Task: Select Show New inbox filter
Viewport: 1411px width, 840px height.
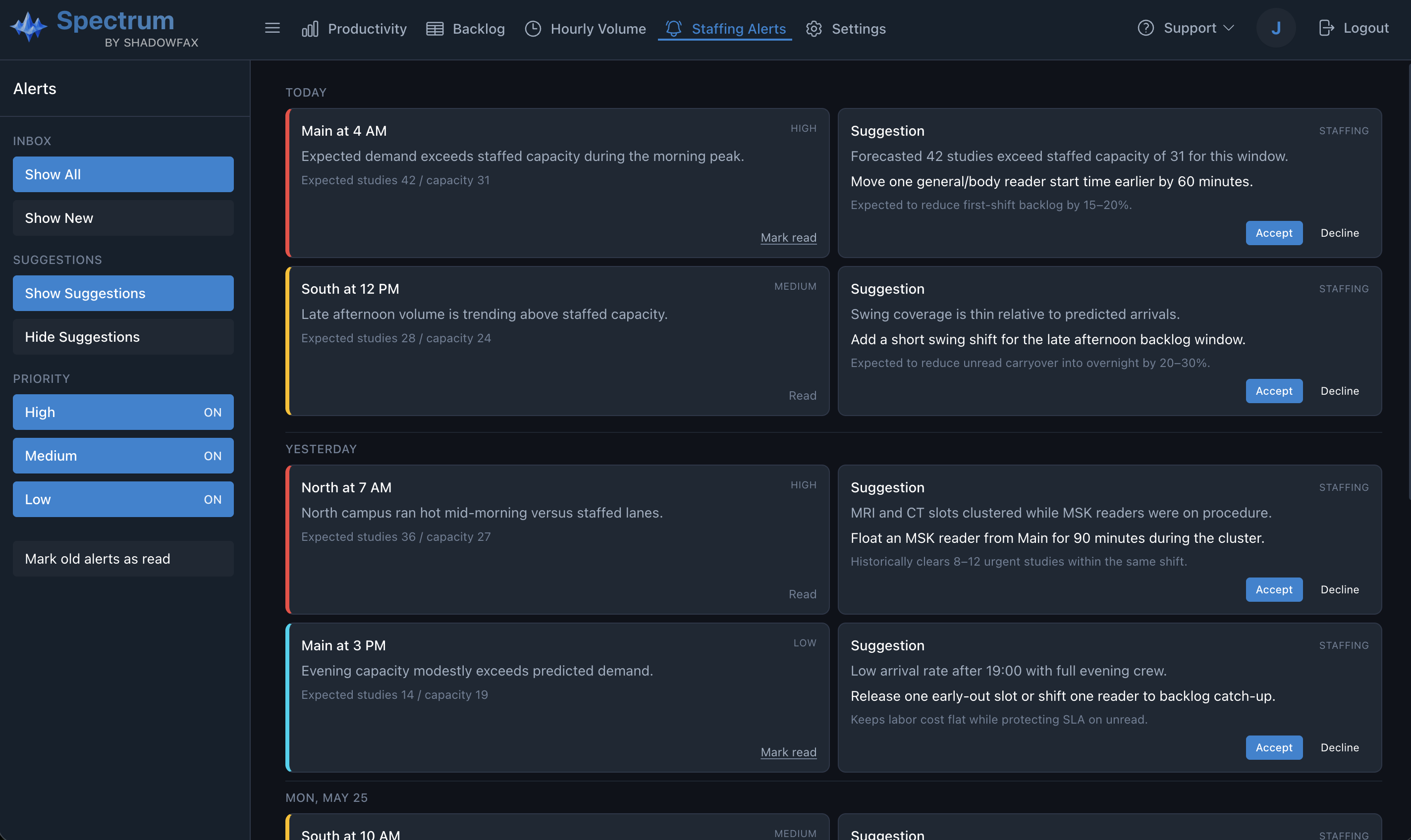Action: click(123, 218)
